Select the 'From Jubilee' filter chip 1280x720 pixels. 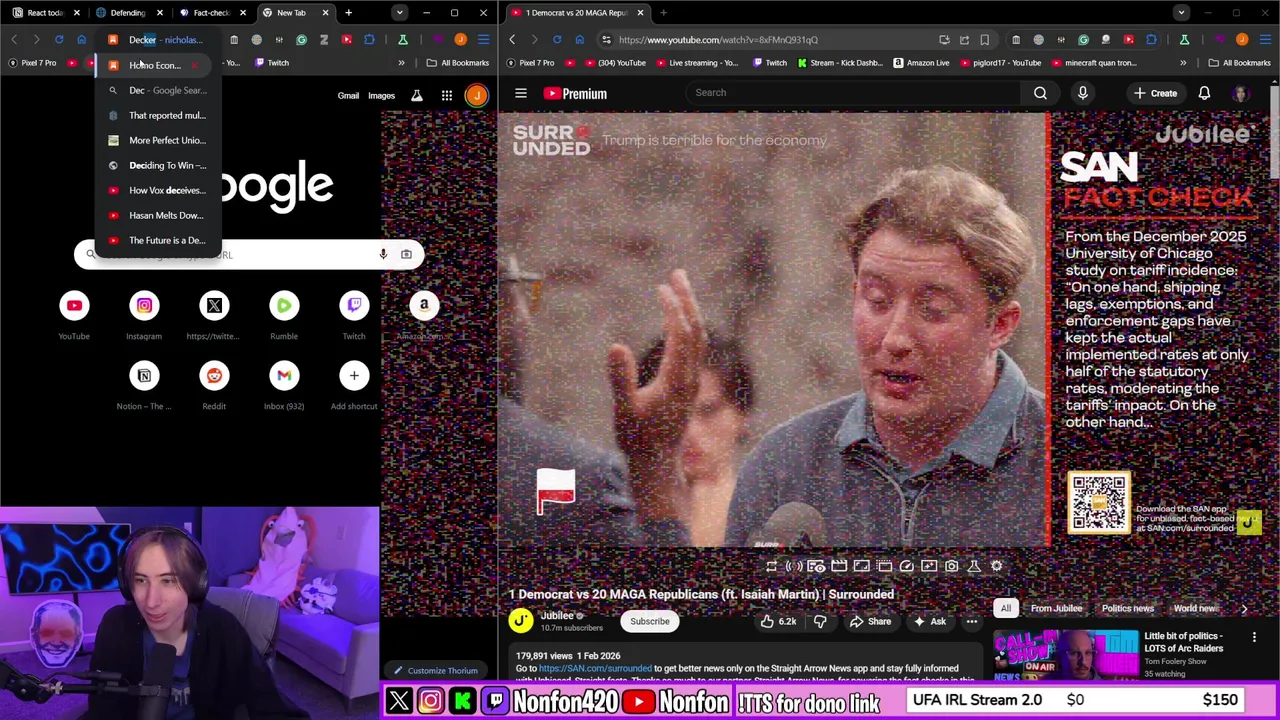[1056, 608]
